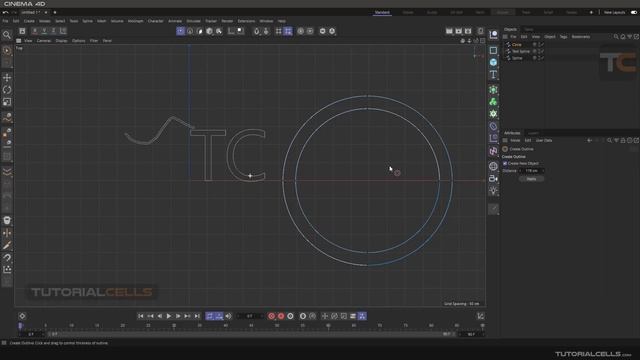Select the Knife cut tool in left toolbar
The height and width of the screenshot is (360, 640).
coord(7,245)
